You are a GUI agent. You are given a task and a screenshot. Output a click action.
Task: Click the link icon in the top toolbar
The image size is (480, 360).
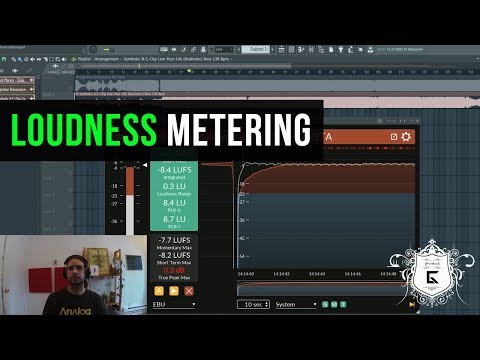click(x=193, y=50)
